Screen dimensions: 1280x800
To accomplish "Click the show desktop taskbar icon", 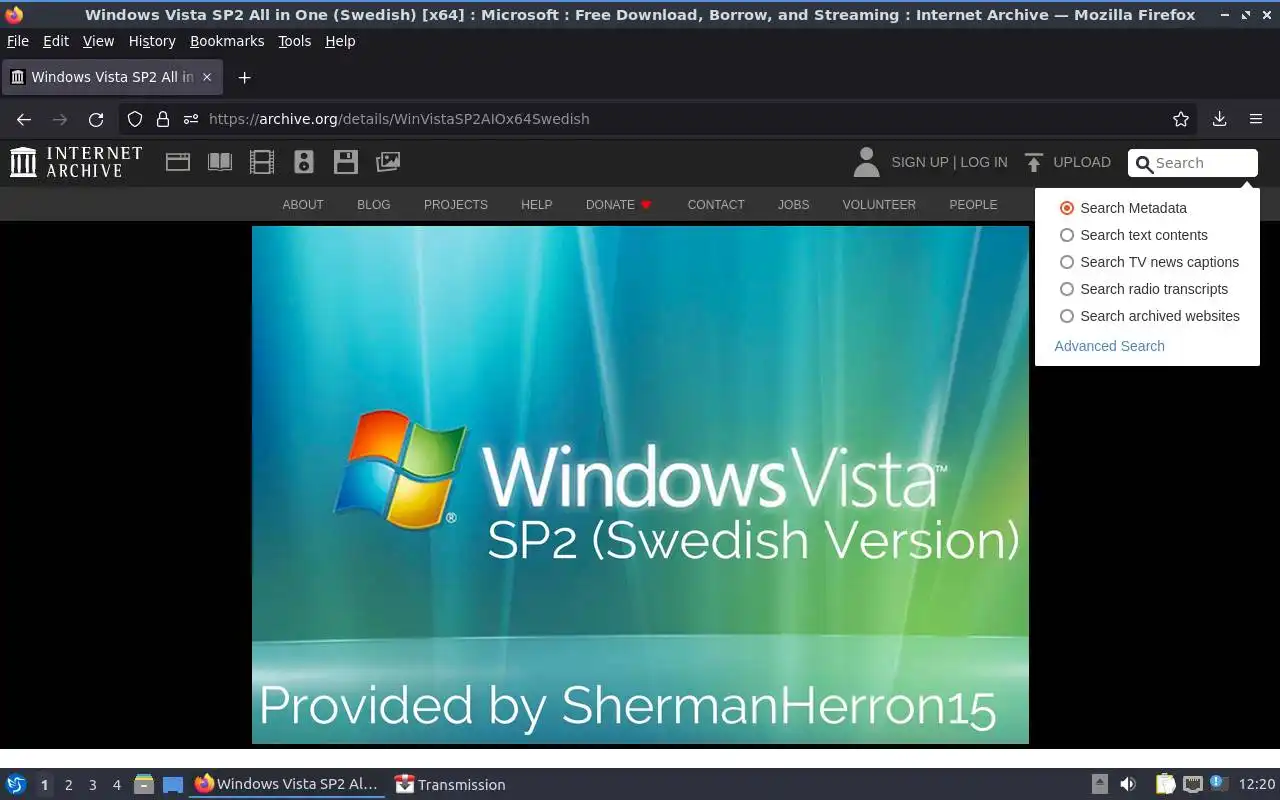I will point(173,785).
